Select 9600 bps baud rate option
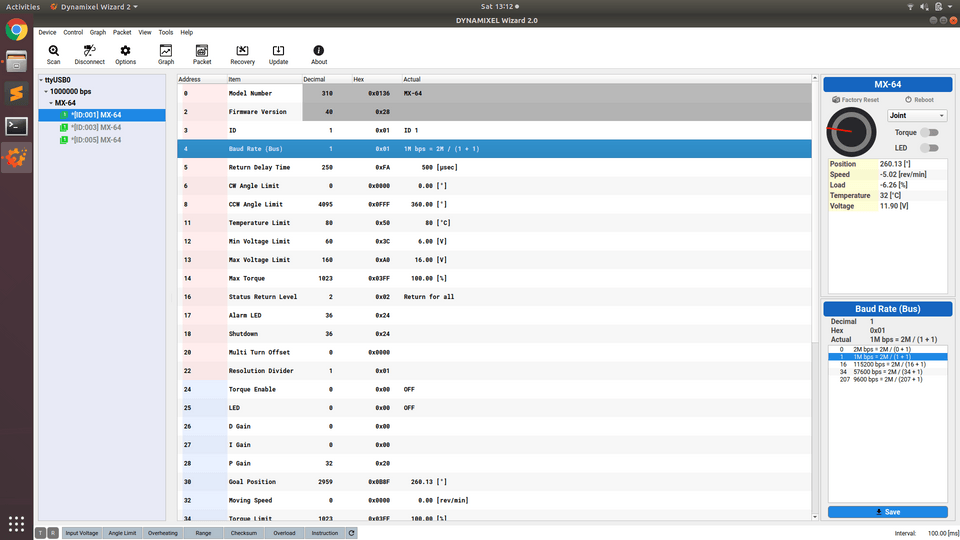This screenshot has width=960, height=540. tap(888, 380)
